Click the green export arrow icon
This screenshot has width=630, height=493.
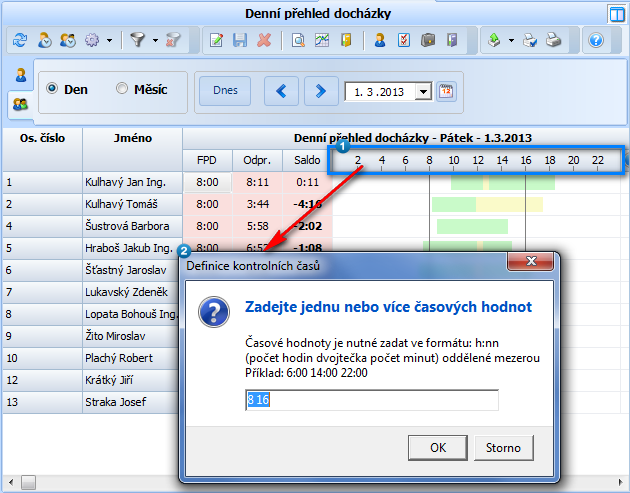coord(494,40)
